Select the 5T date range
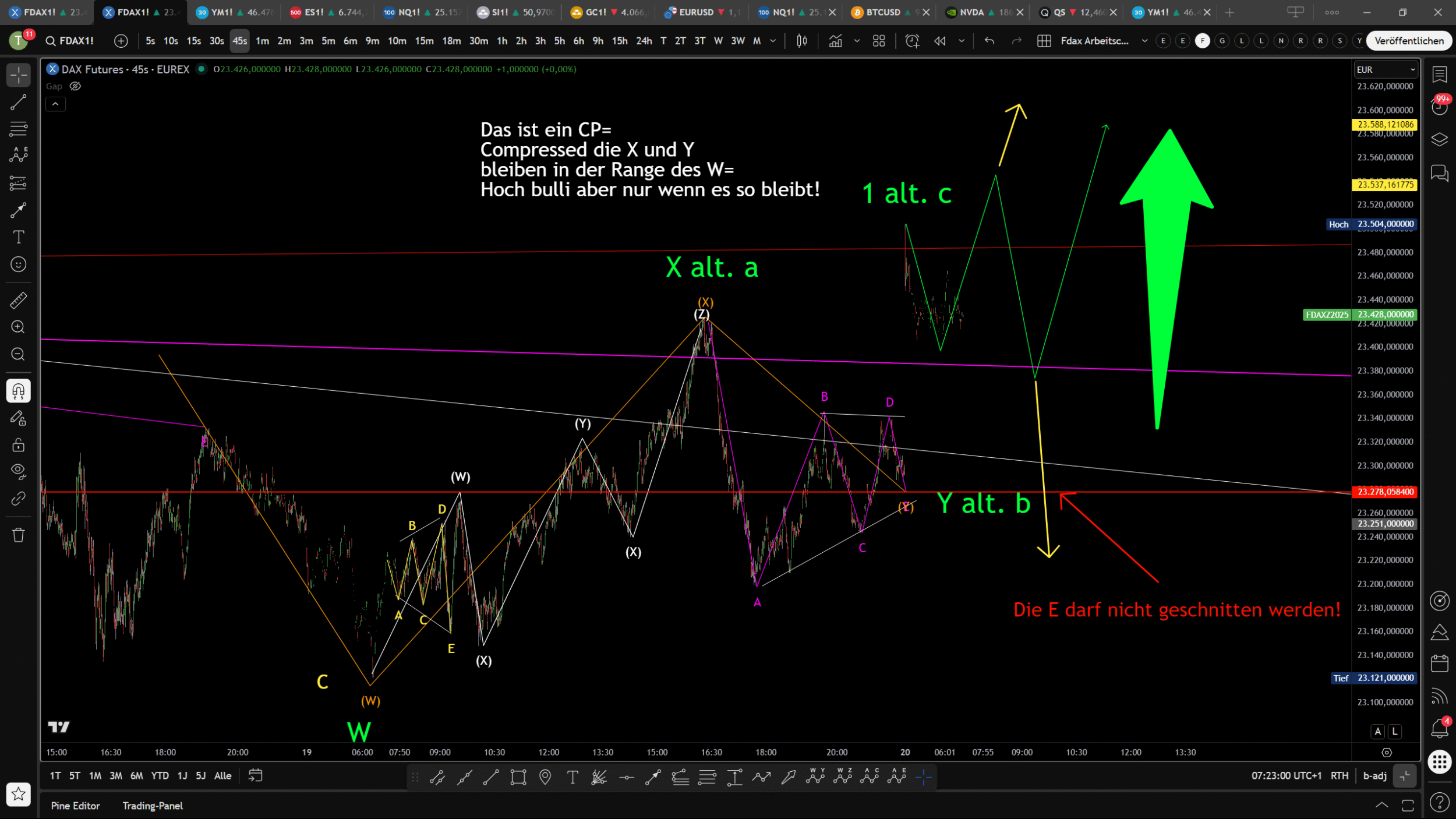The height and width of the screenshot is (819, 1456). coord(75,776)
